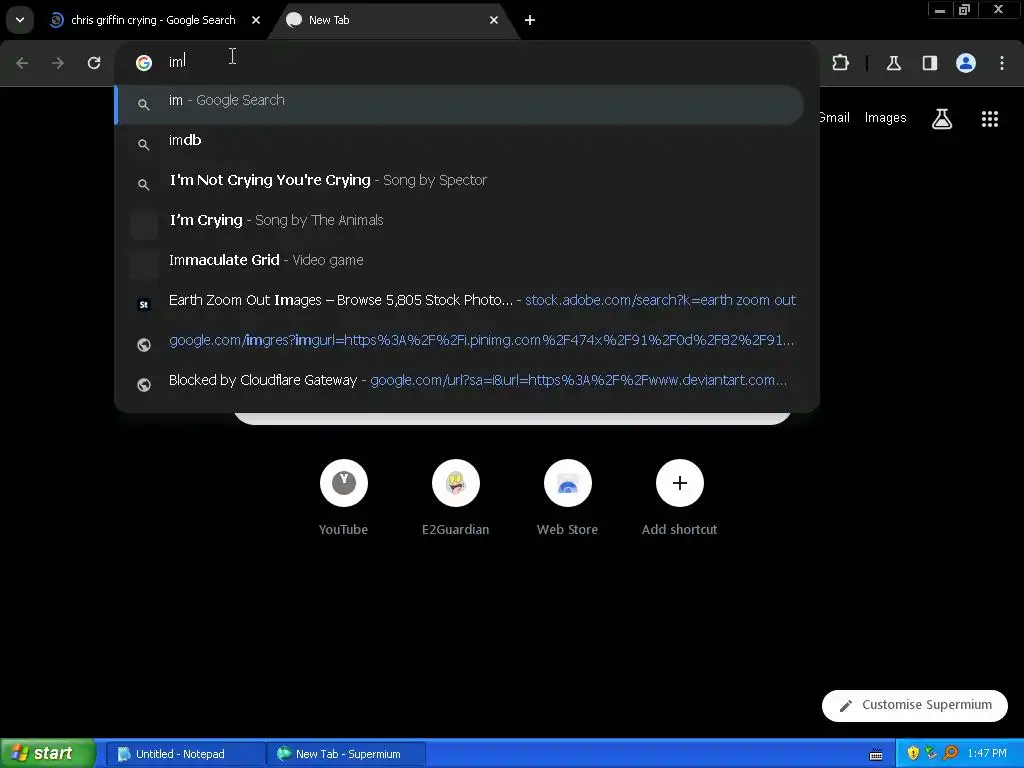Switch to the chris griffin crying tab

tap(155, 20)
